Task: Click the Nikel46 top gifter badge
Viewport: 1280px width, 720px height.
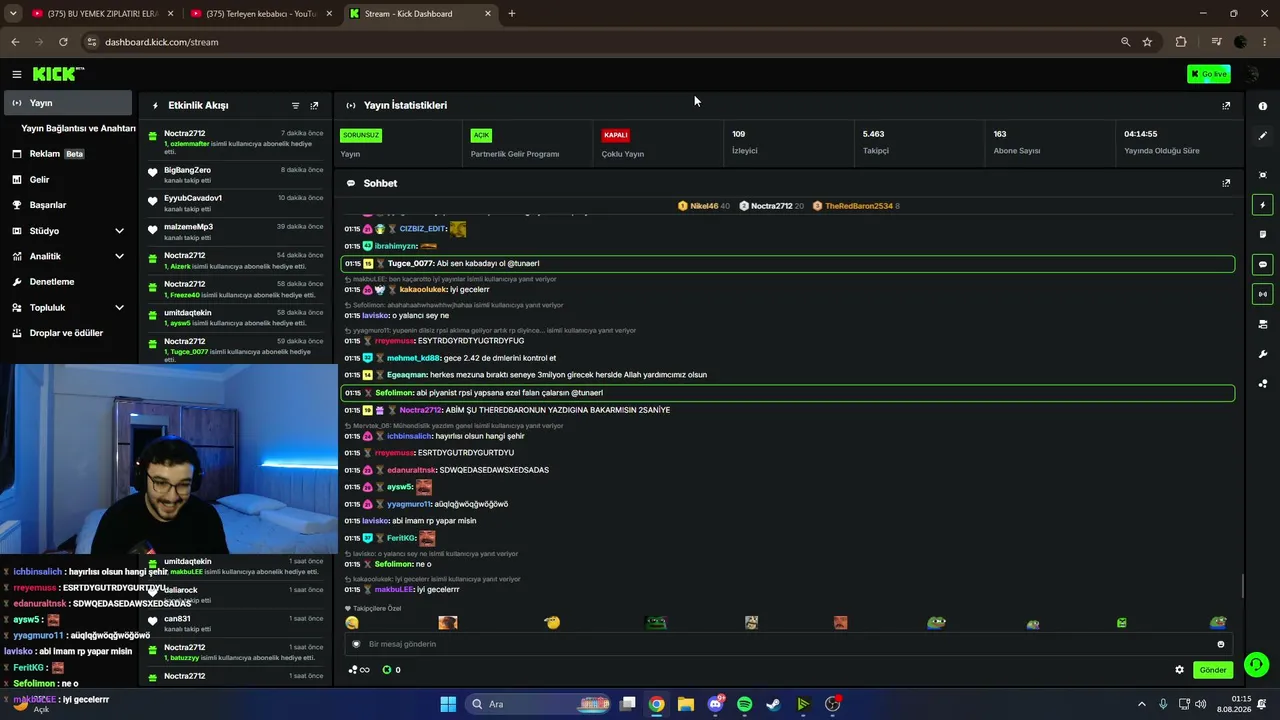Action: coord(704,206)
